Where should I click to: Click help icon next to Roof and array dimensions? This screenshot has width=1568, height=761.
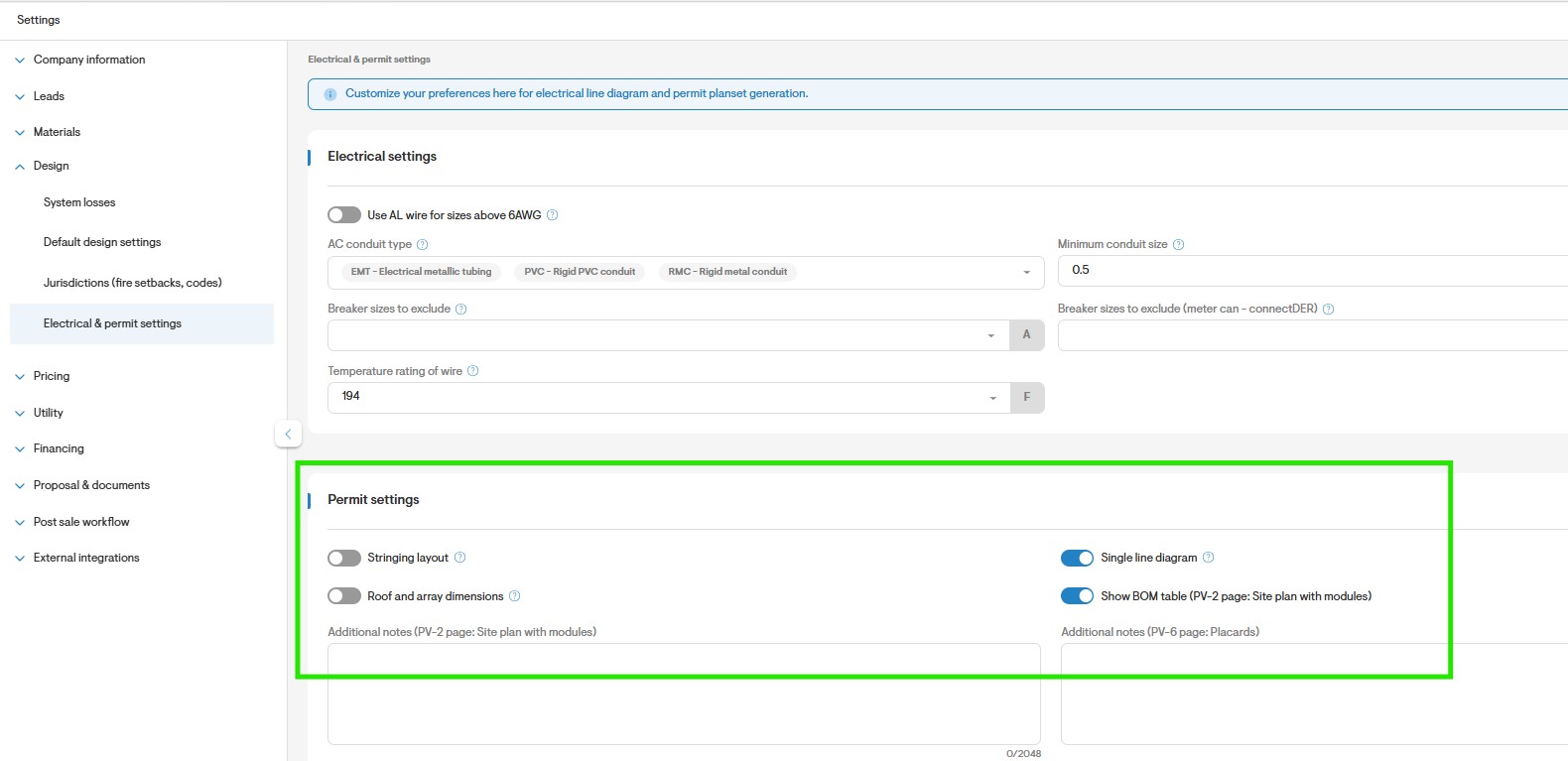pyautogui.click(x=515, y=596)
